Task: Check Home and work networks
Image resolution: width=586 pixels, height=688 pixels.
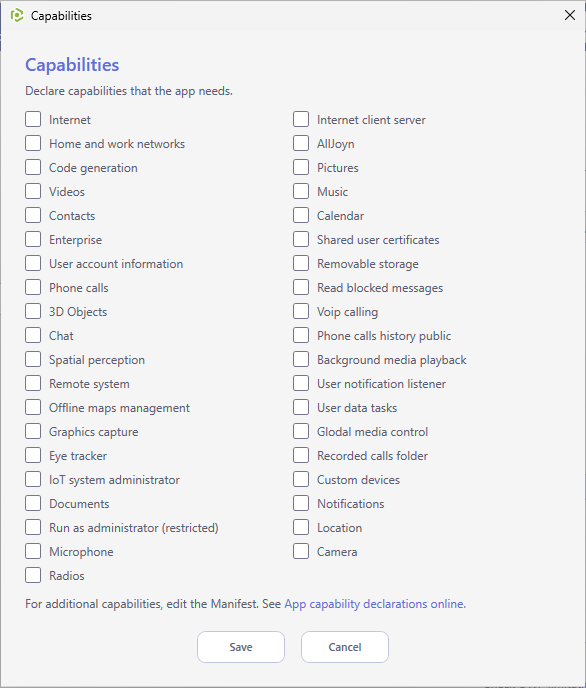Action: pyautogui.click(x=33, y=143)
